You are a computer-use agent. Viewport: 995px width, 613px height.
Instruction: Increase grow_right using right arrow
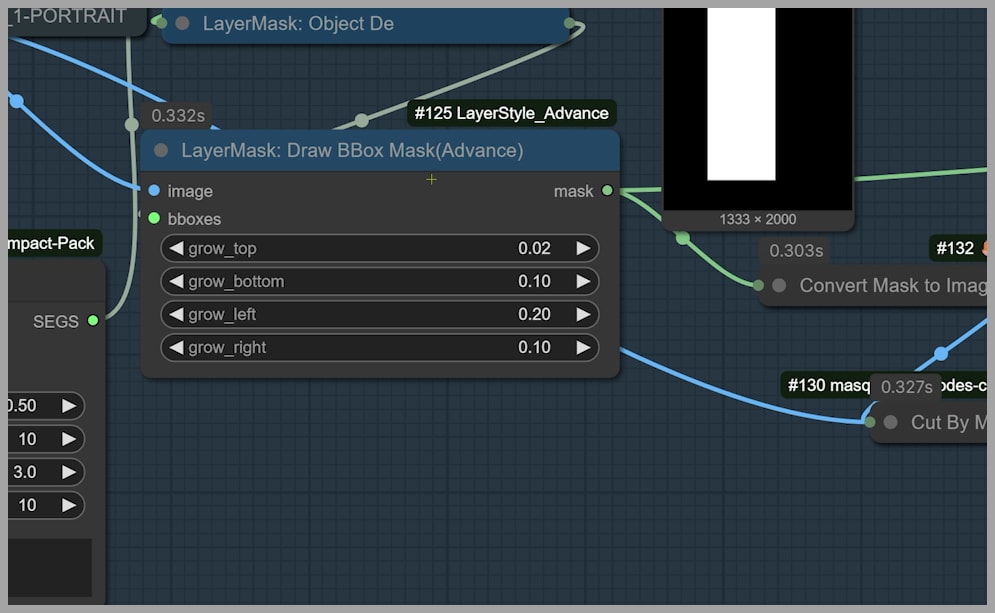point(583,347)
